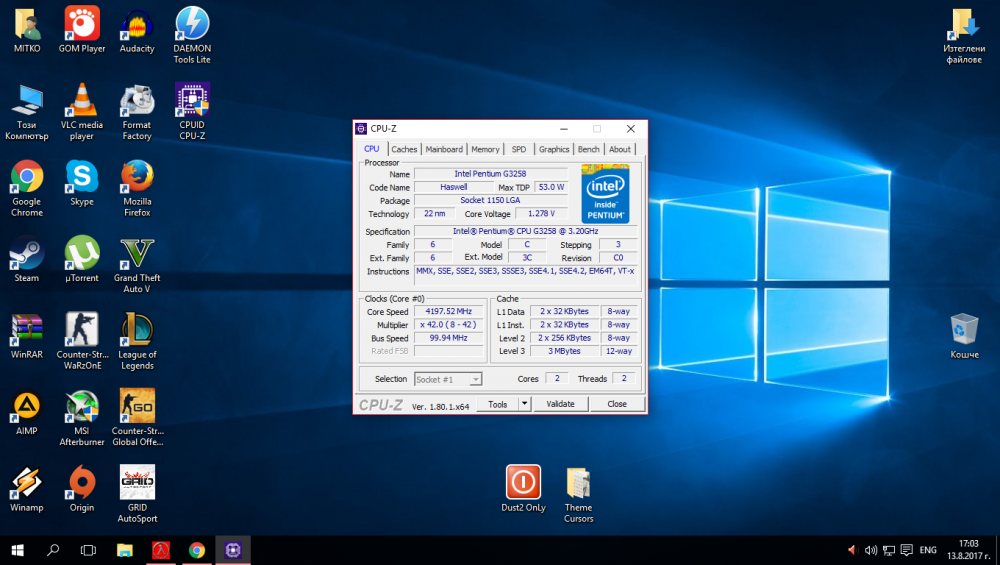Launch GOM Player from desktop

(82, 30)
